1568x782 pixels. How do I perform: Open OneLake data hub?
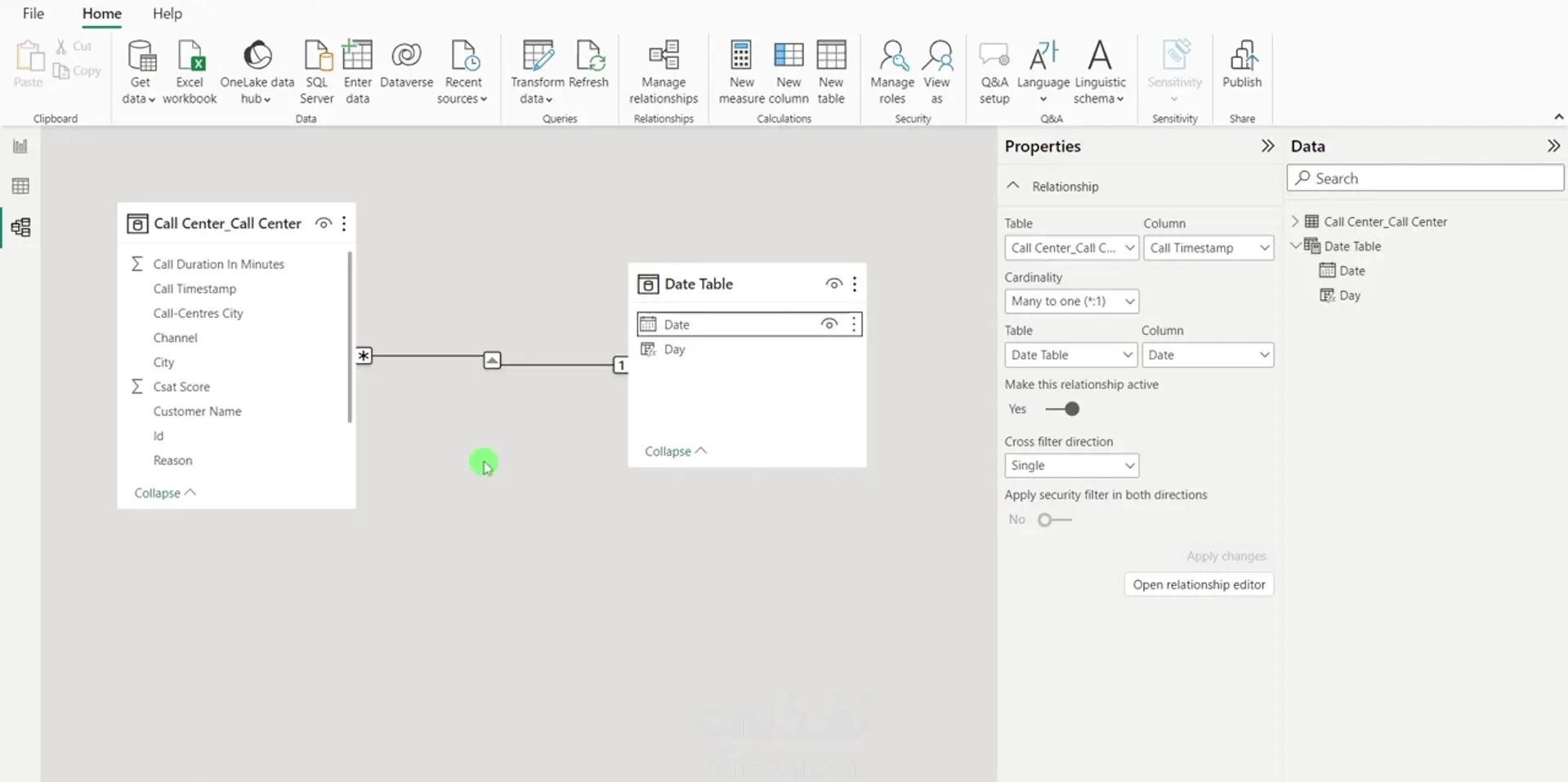pyautogui.click(x=257, y=72)
